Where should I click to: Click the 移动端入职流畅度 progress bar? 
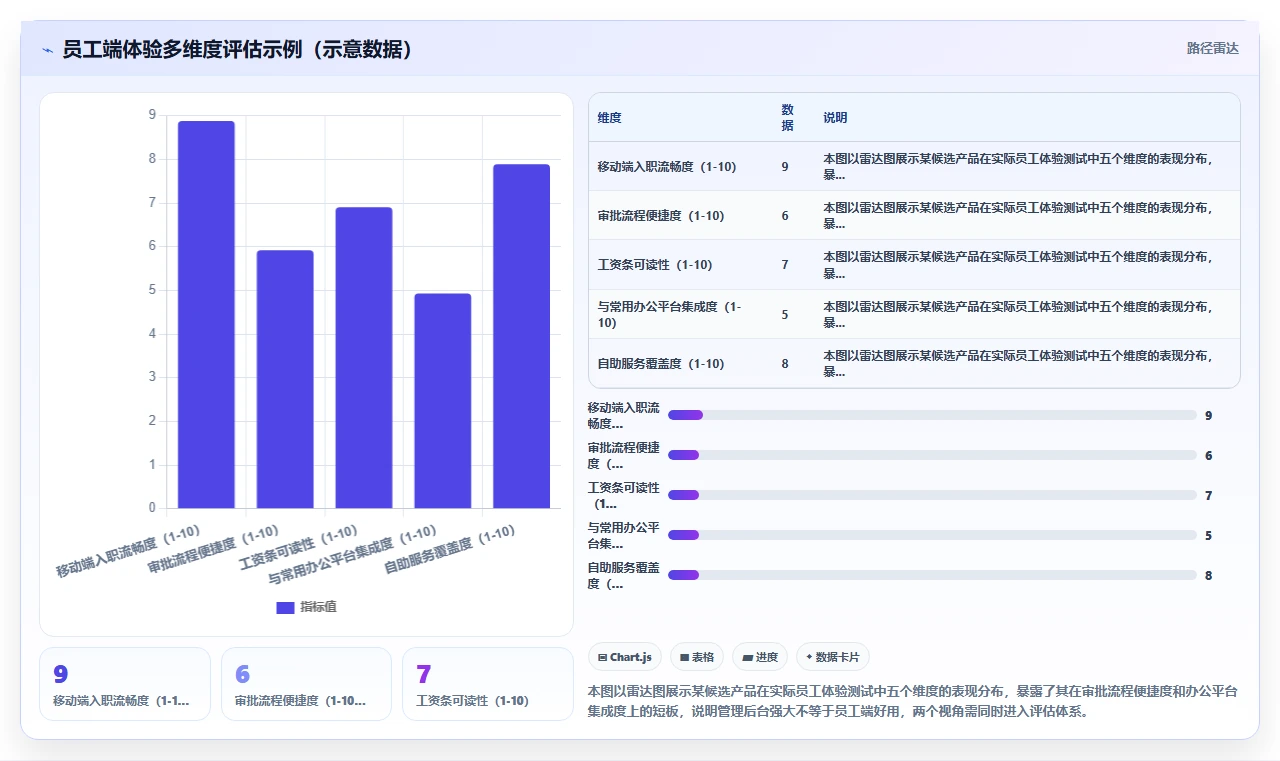tap(932, 415)
